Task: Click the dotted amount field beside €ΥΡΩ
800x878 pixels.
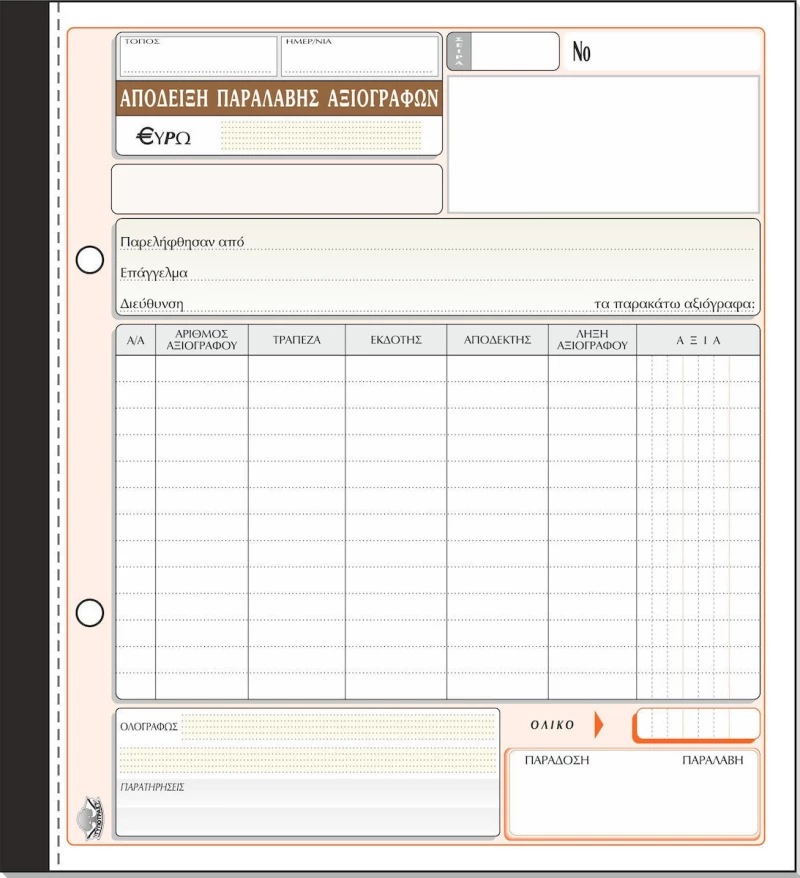Action: tap(321, 136)
